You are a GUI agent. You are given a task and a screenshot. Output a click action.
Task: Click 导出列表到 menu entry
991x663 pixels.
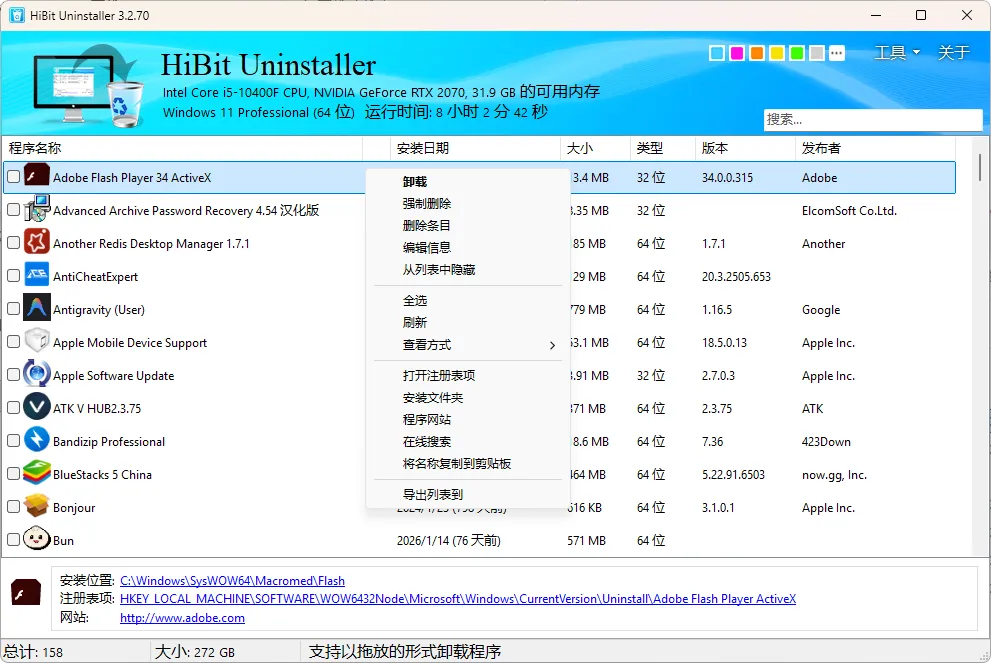[468, 494]
